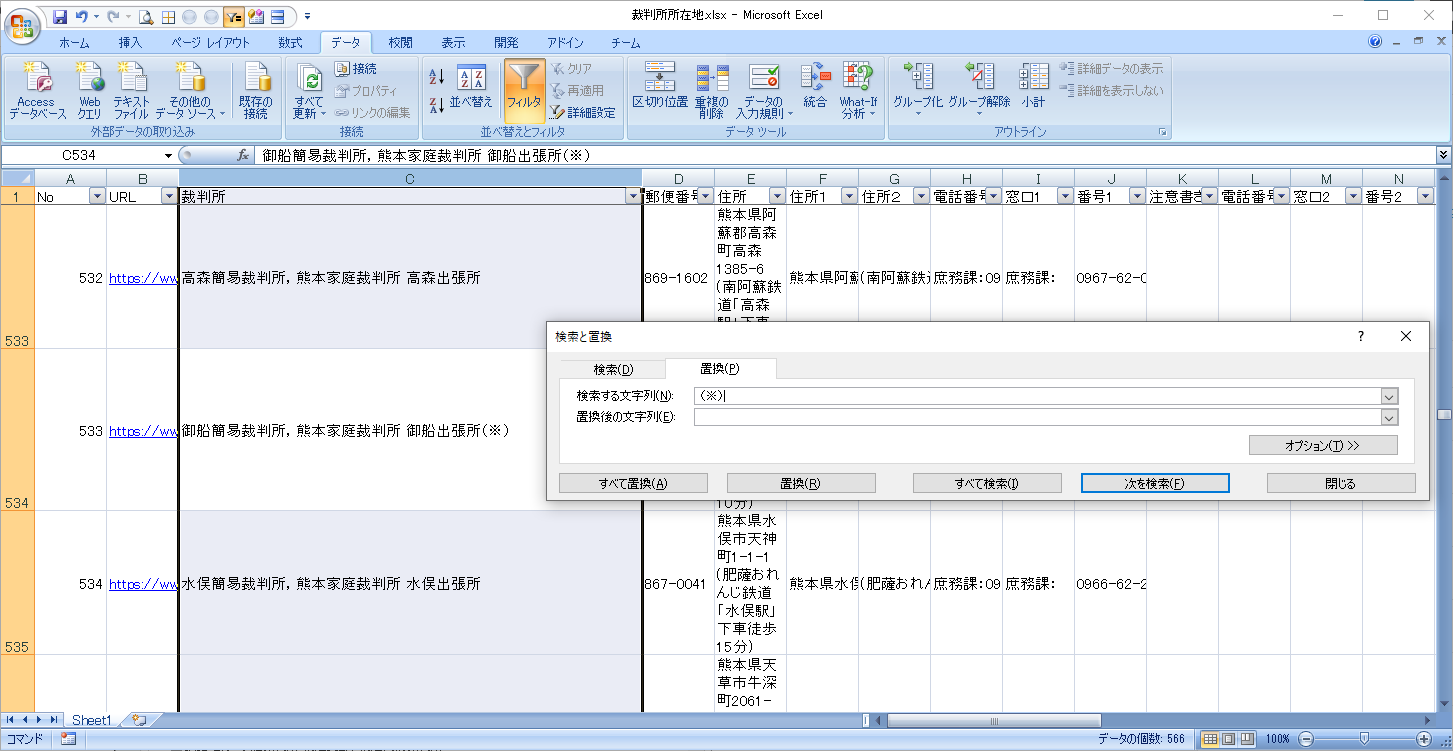Insert a new worksheet tab
The width and height of the screenshot is (1453, 751).
click(139, 720)
